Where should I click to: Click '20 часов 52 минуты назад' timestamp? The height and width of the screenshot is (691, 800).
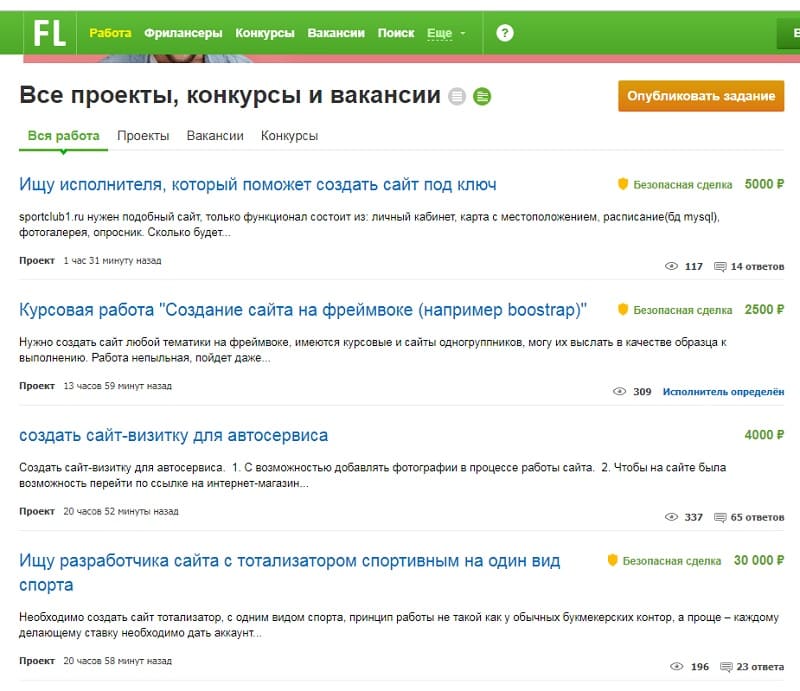tap(121, 511)
